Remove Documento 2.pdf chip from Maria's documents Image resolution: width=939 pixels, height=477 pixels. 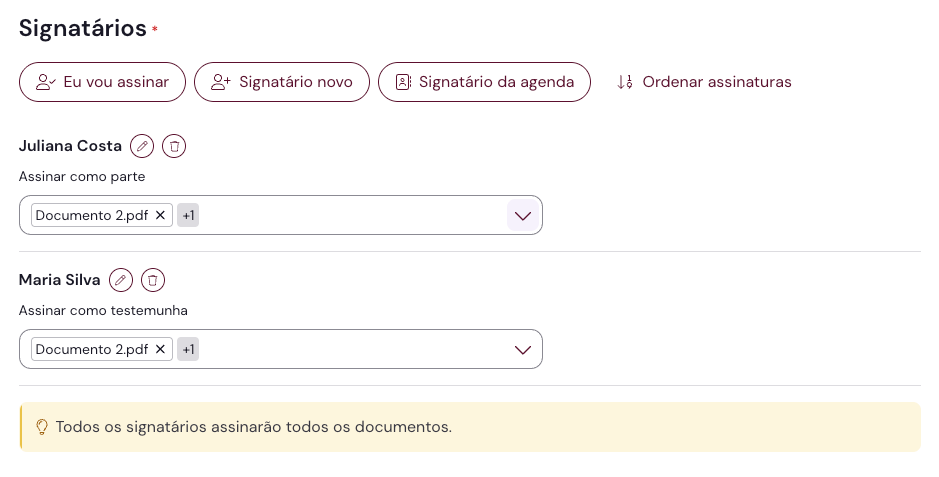160,349
